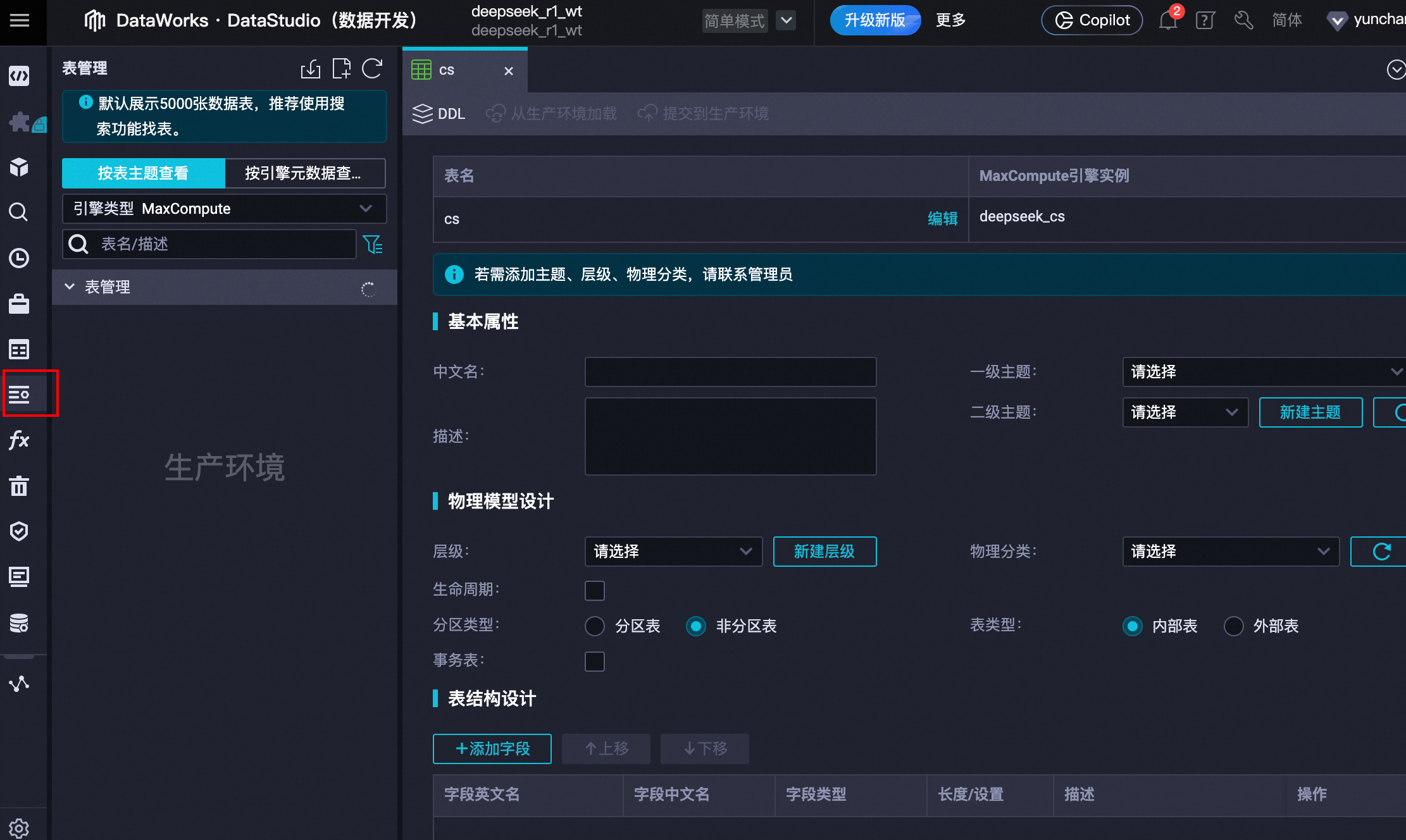Open the code development sidebar icon
The width and height of the screenshot is (1406, 840).
click(19, 77)
